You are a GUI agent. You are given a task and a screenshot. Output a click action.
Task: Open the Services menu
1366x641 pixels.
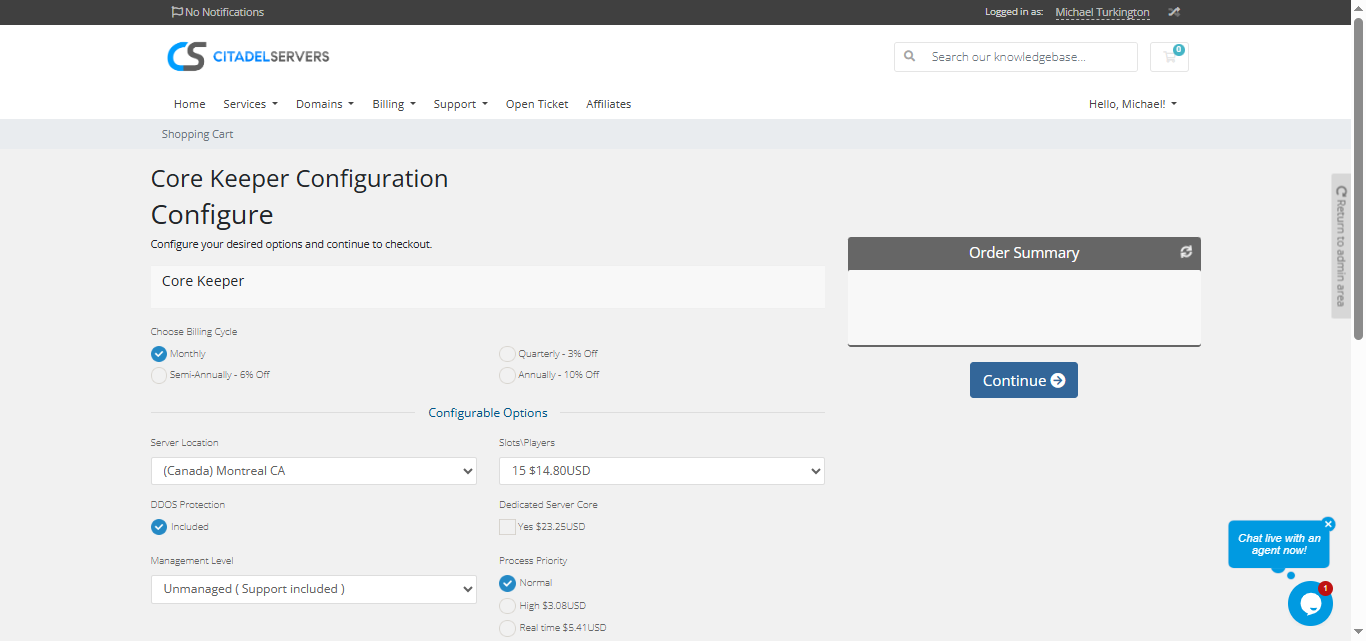(250, 104)
